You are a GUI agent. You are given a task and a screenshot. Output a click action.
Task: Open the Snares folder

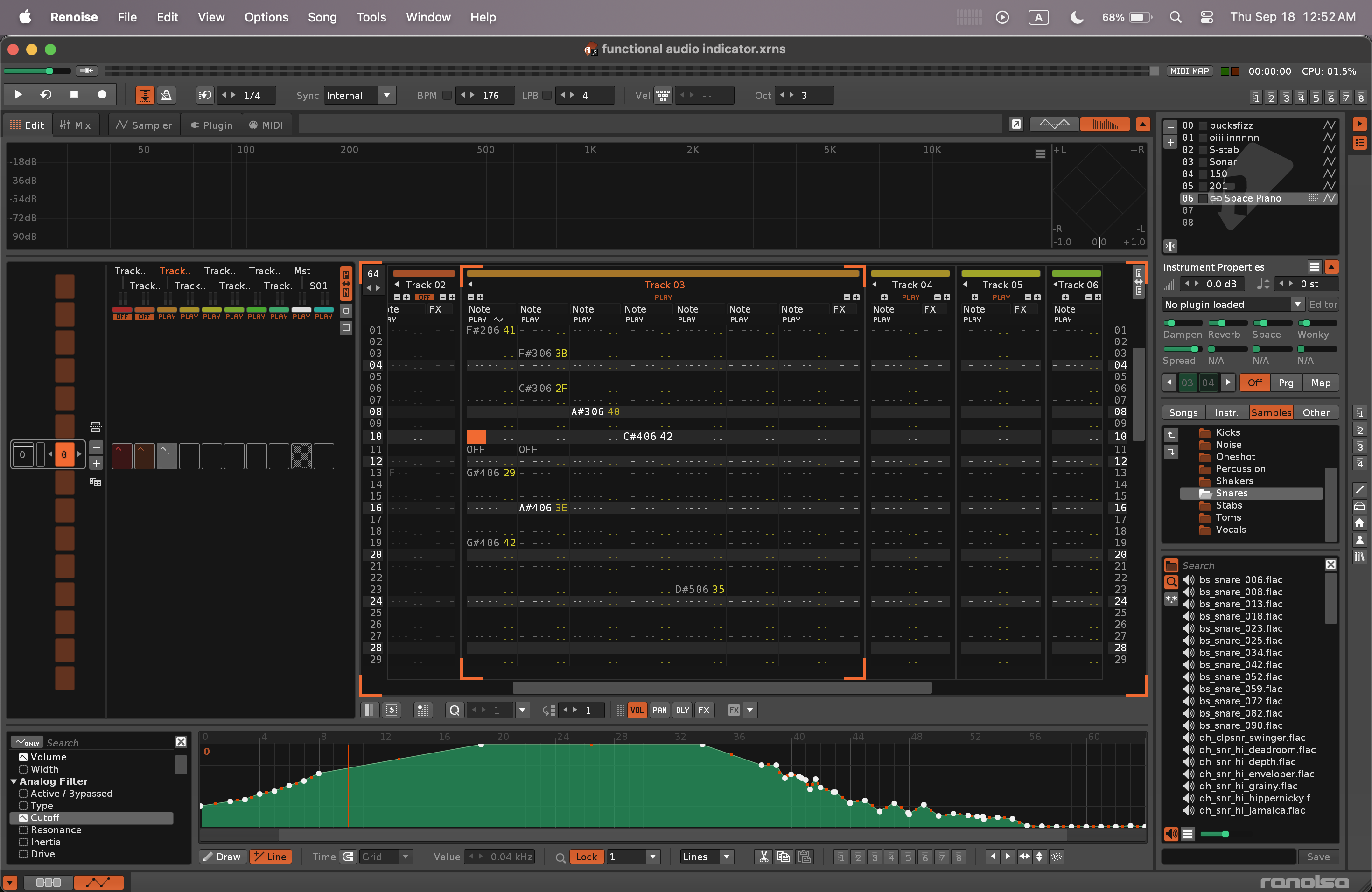coord(1251,493)
